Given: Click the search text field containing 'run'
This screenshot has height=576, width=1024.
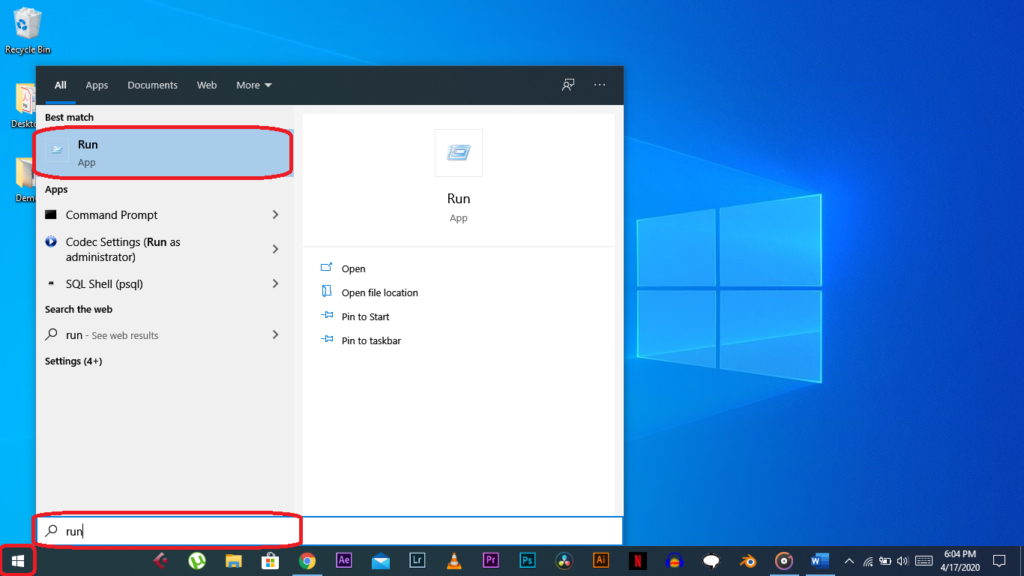Looking at the screenshot, I should click(x=170, y=531).
